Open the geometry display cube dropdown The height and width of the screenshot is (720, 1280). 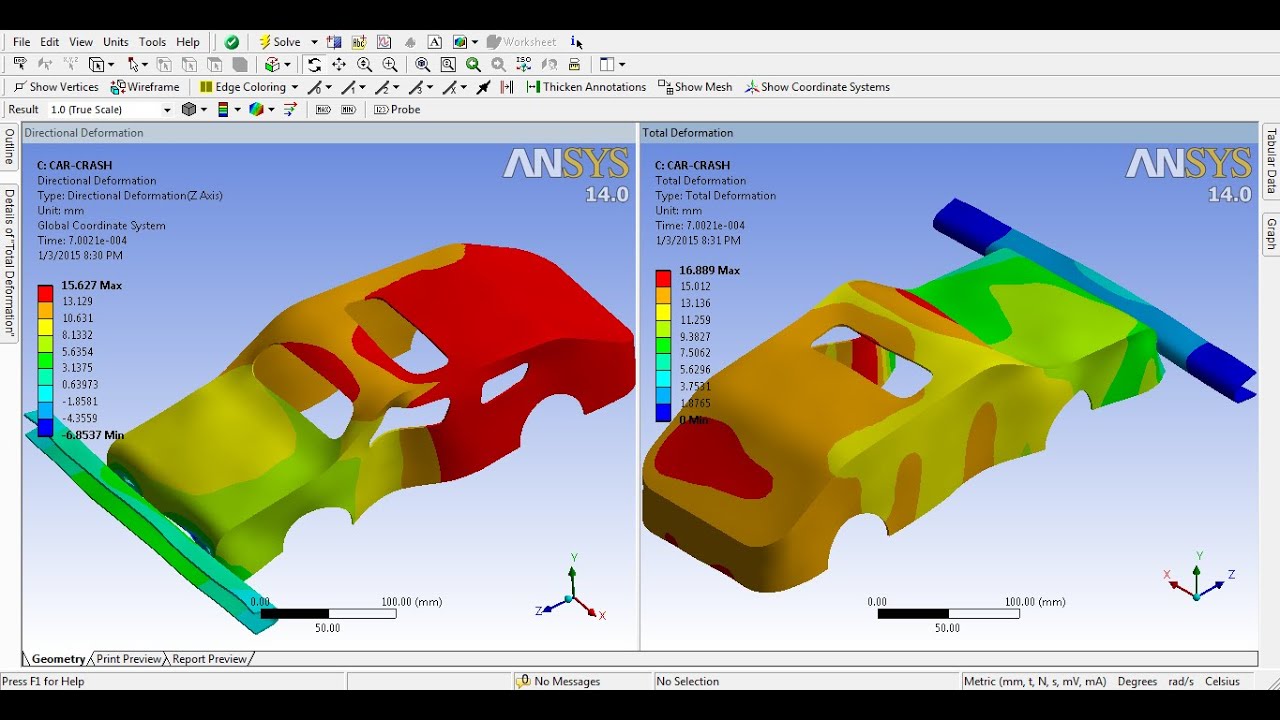click(204, 109)
